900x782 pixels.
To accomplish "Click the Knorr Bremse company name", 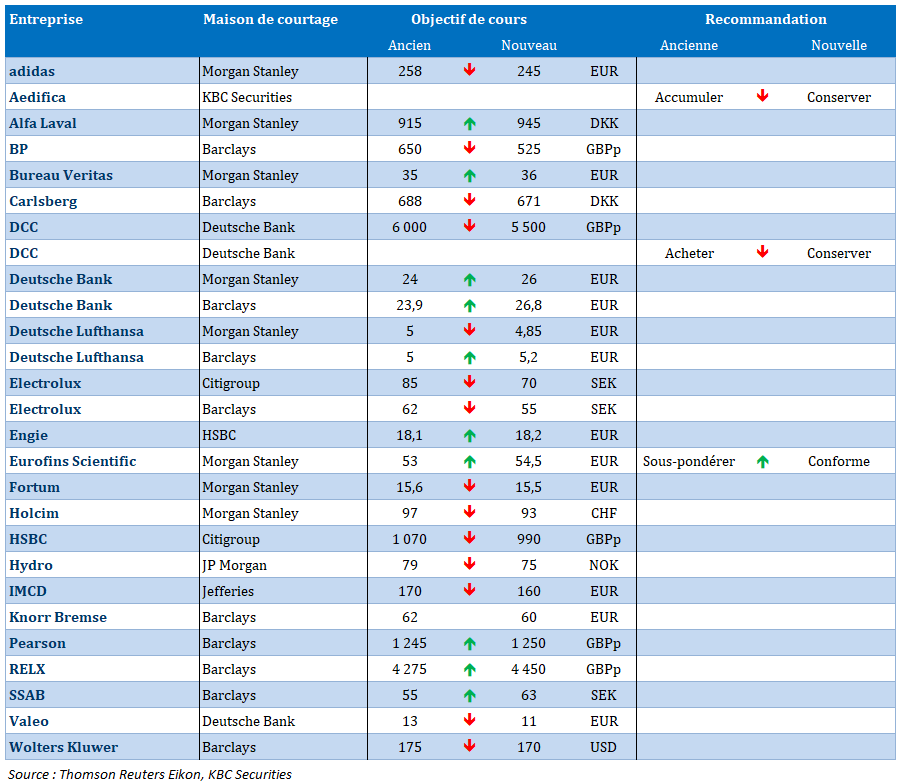I will (58, 617).
